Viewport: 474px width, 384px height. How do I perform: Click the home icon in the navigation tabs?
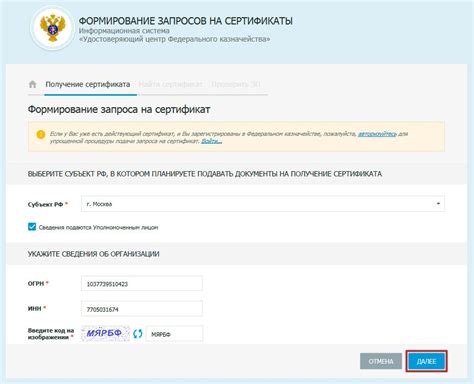click(x=32, y=84)
